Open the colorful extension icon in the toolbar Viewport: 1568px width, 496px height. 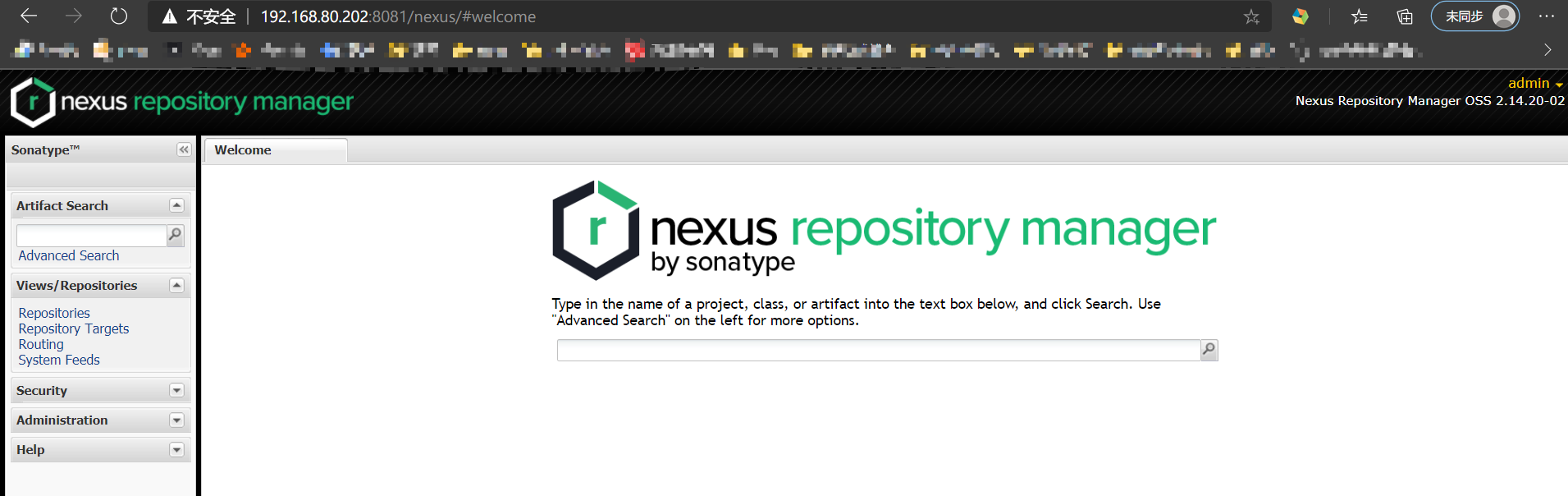tap(1301, 16)
